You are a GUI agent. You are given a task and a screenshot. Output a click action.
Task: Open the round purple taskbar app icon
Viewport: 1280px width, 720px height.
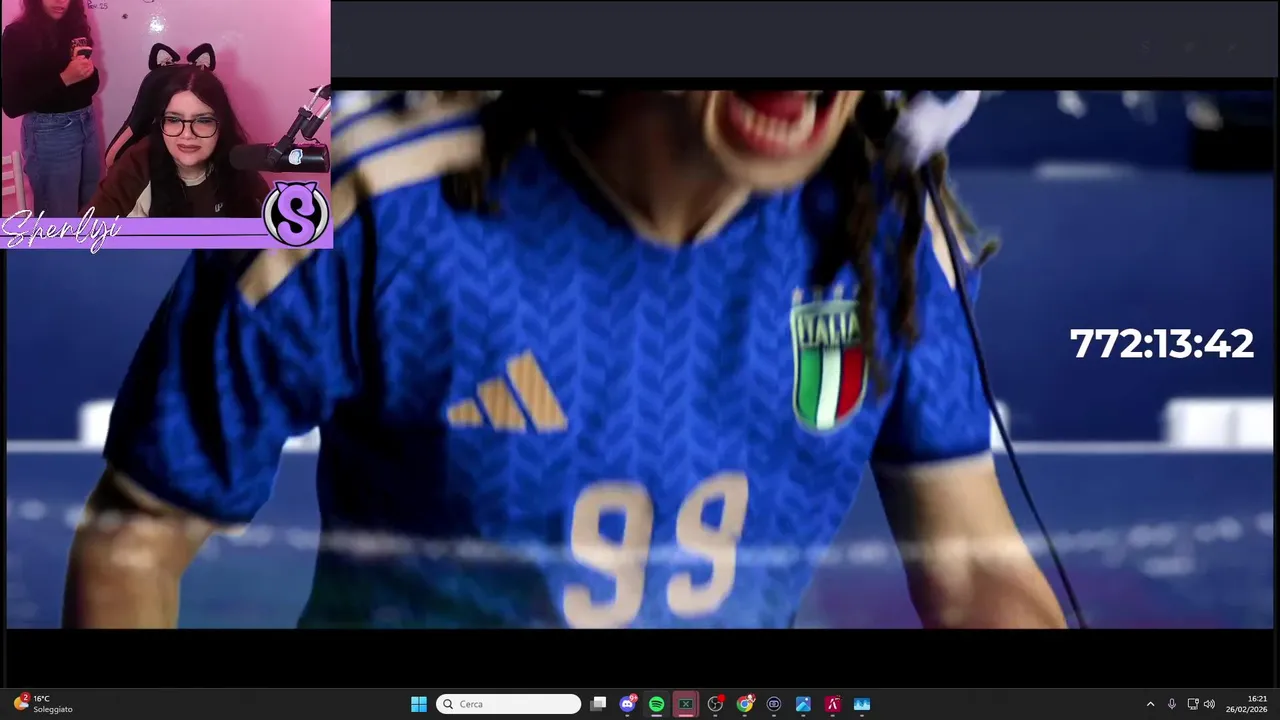click(x=774, y=704)
